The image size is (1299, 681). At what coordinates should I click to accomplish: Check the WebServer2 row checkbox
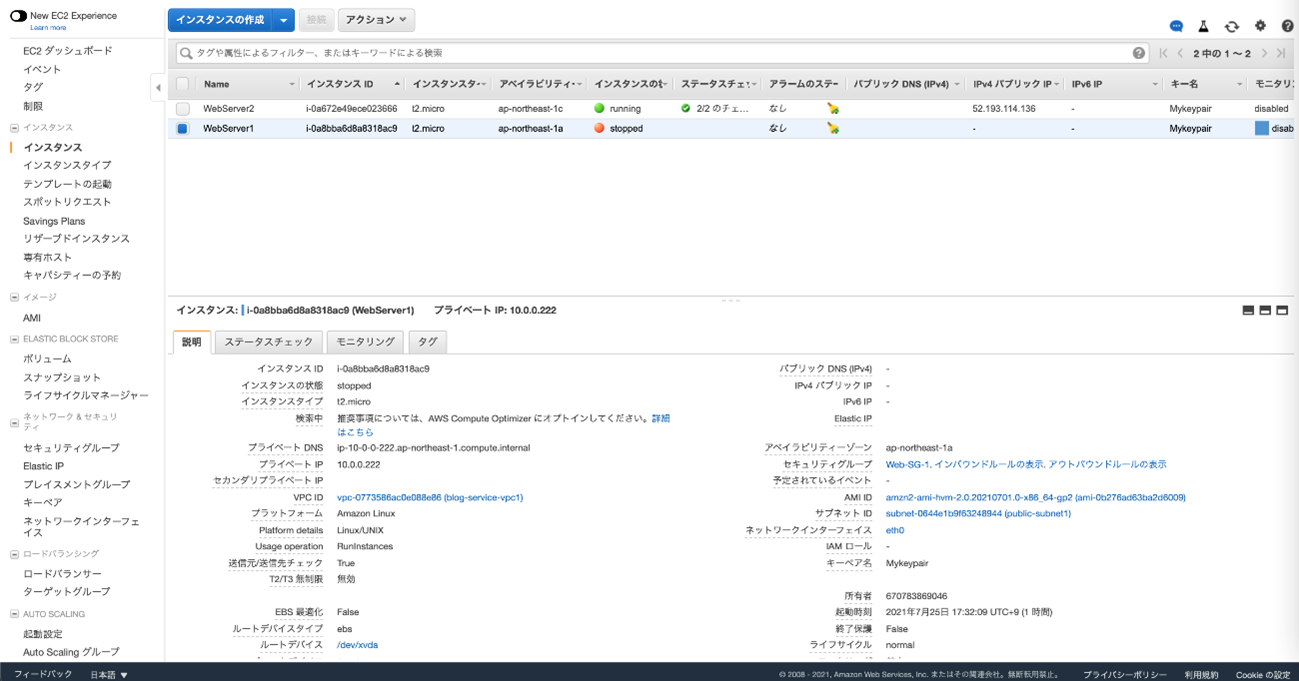click(182, 108)
